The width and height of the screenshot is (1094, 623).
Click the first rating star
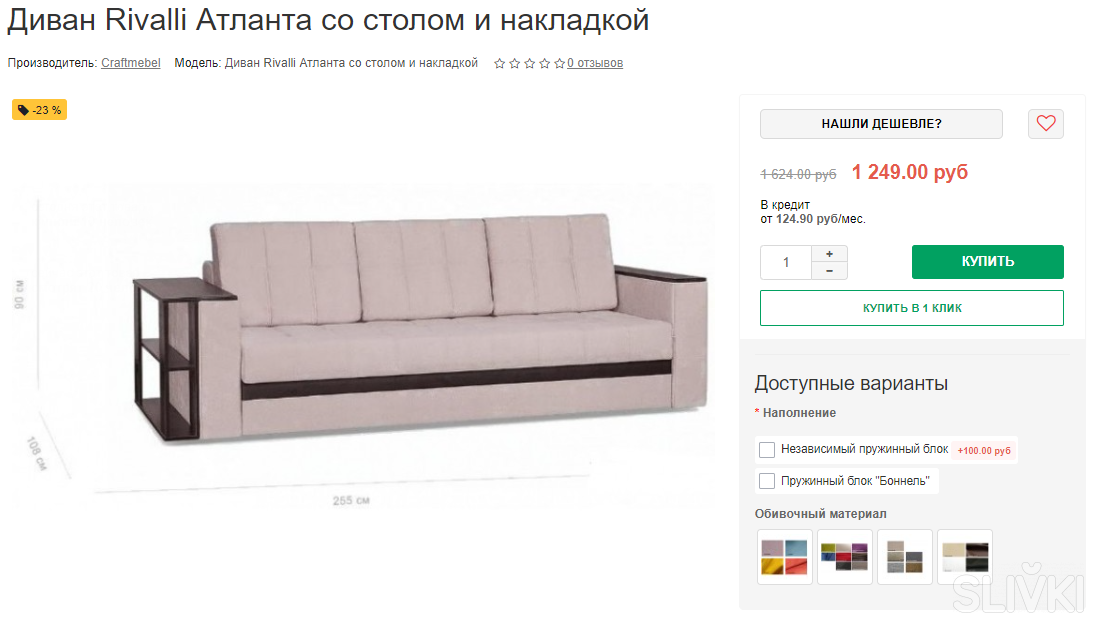pyautogui.click(x=500, y=63)
